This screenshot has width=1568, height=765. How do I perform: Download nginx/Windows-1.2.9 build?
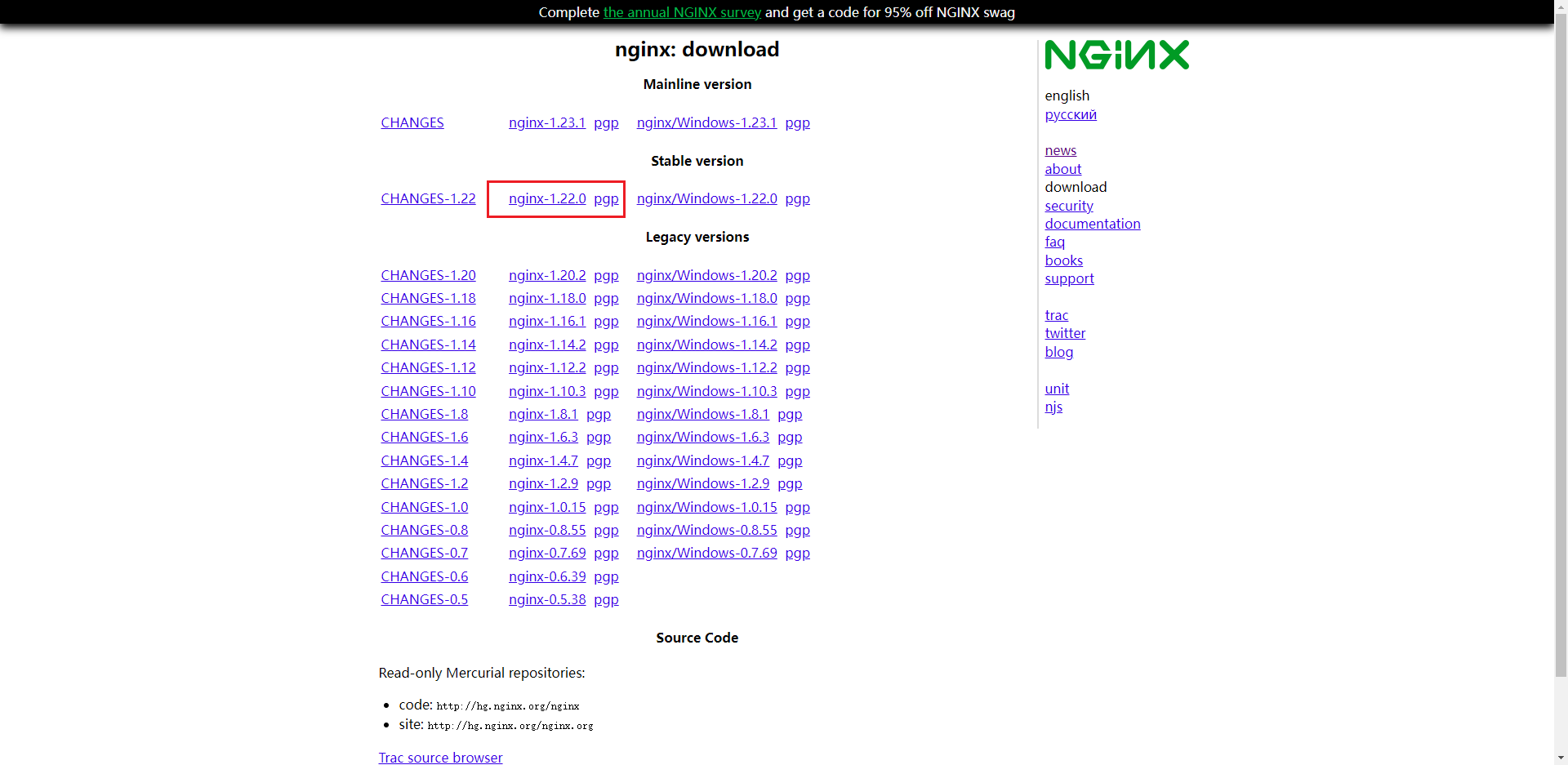tap(702, 483)
